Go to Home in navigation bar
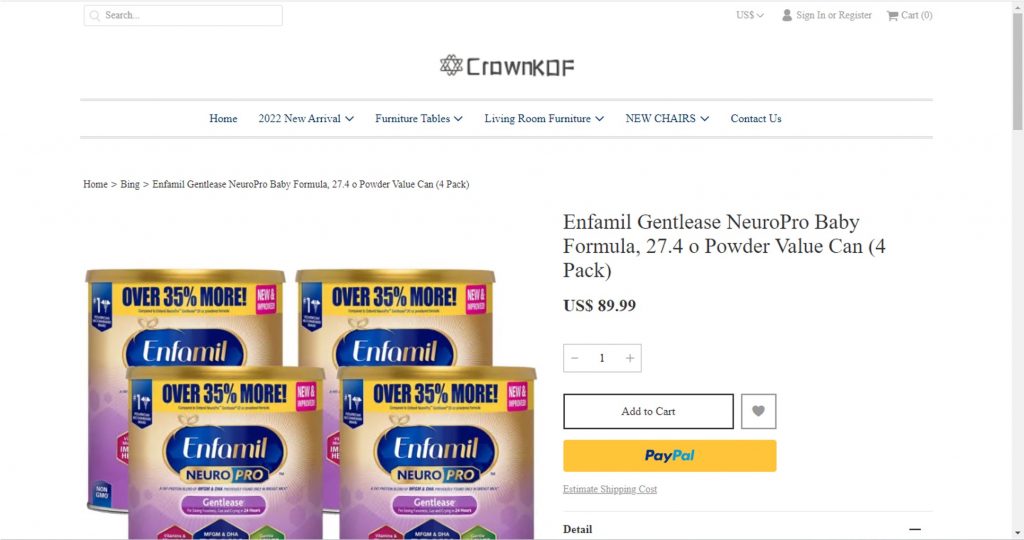Viewport: 1024px width, 540px height. (x=223, y=118)
